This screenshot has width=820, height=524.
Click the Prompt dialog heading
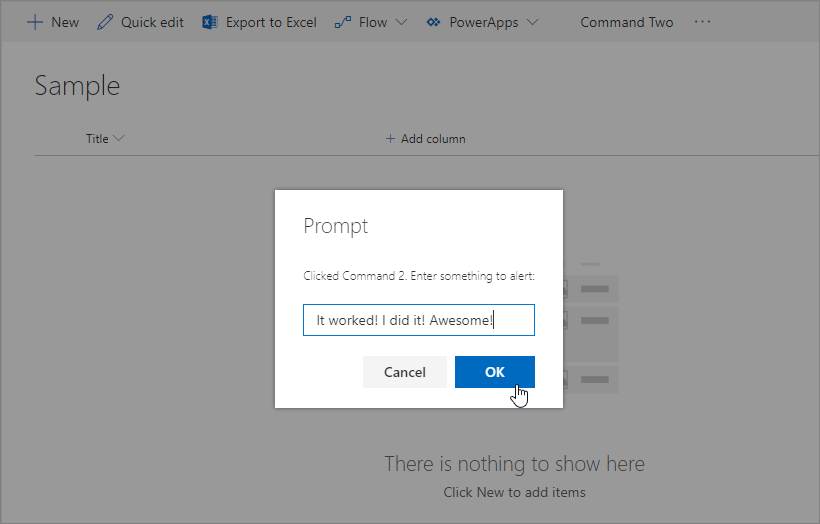point(336,226)
